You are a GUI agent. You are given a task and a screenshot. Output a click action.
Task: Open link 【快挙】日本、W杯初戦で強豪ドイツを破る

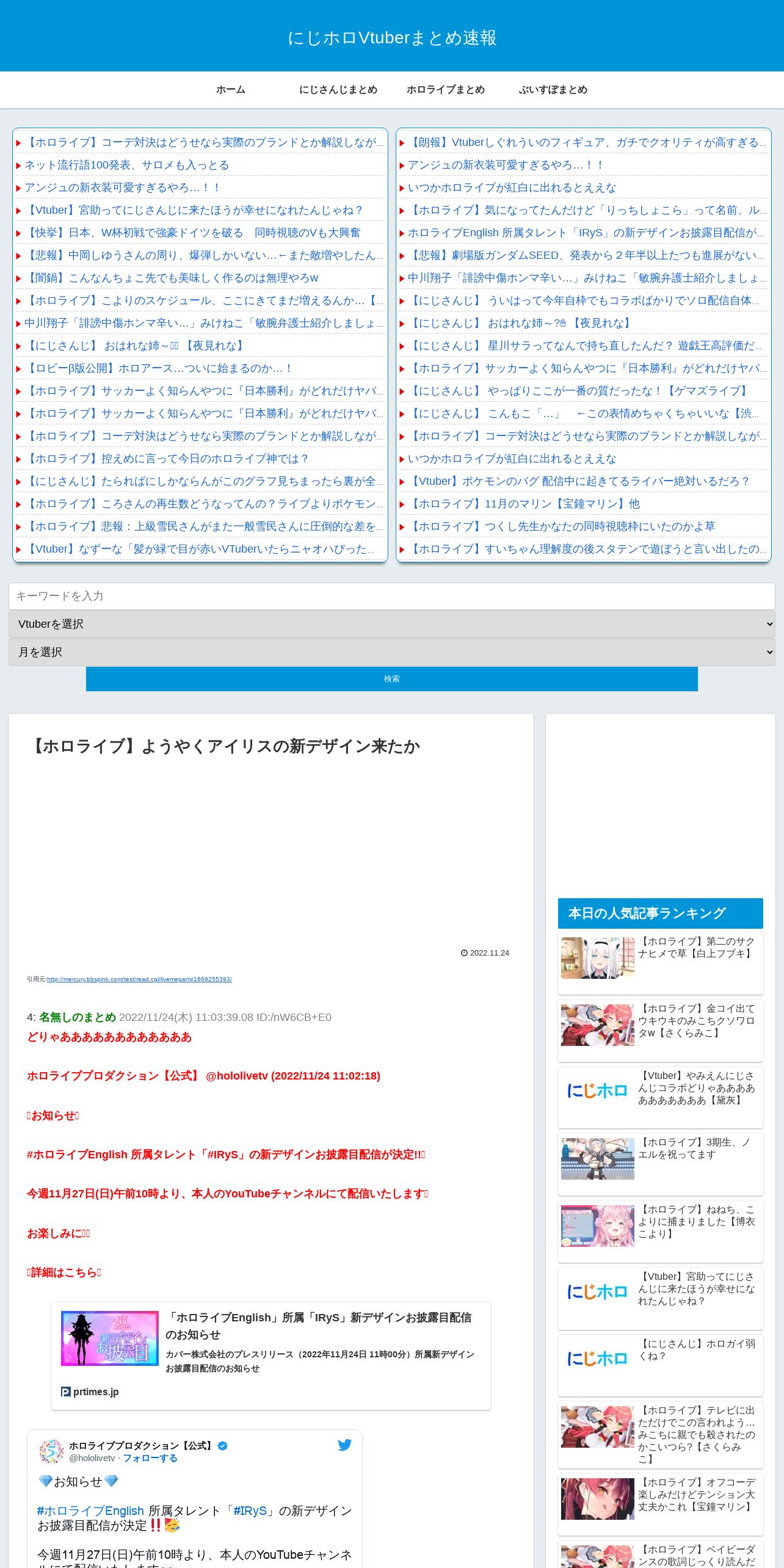click(192, 233)
